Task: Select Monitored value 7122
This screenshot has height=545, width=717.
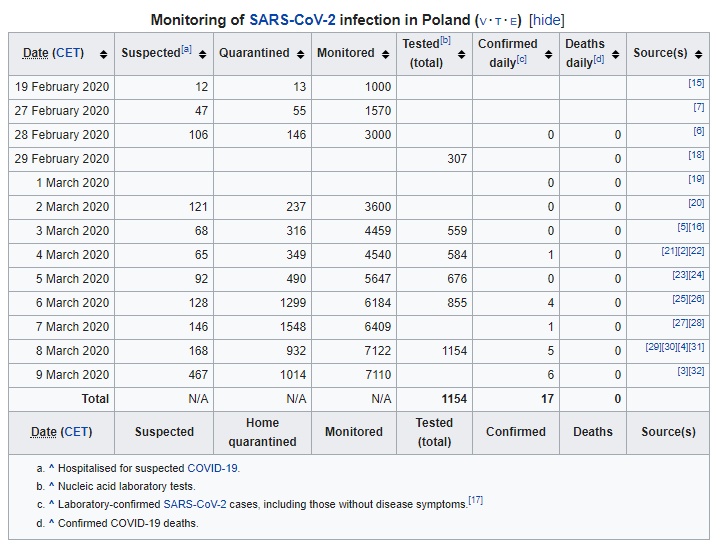Action: point(378,351)
